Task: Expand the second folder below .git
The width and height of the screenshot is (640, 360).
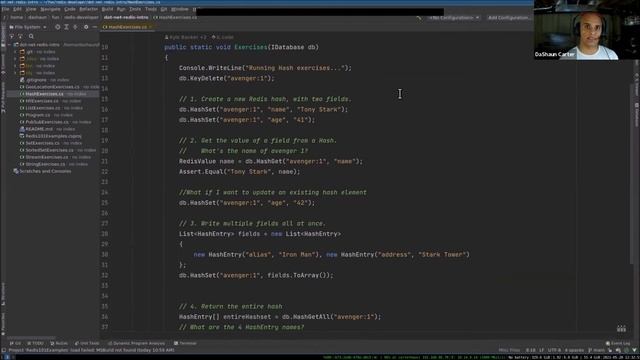Action: click(x=16, y=59)
